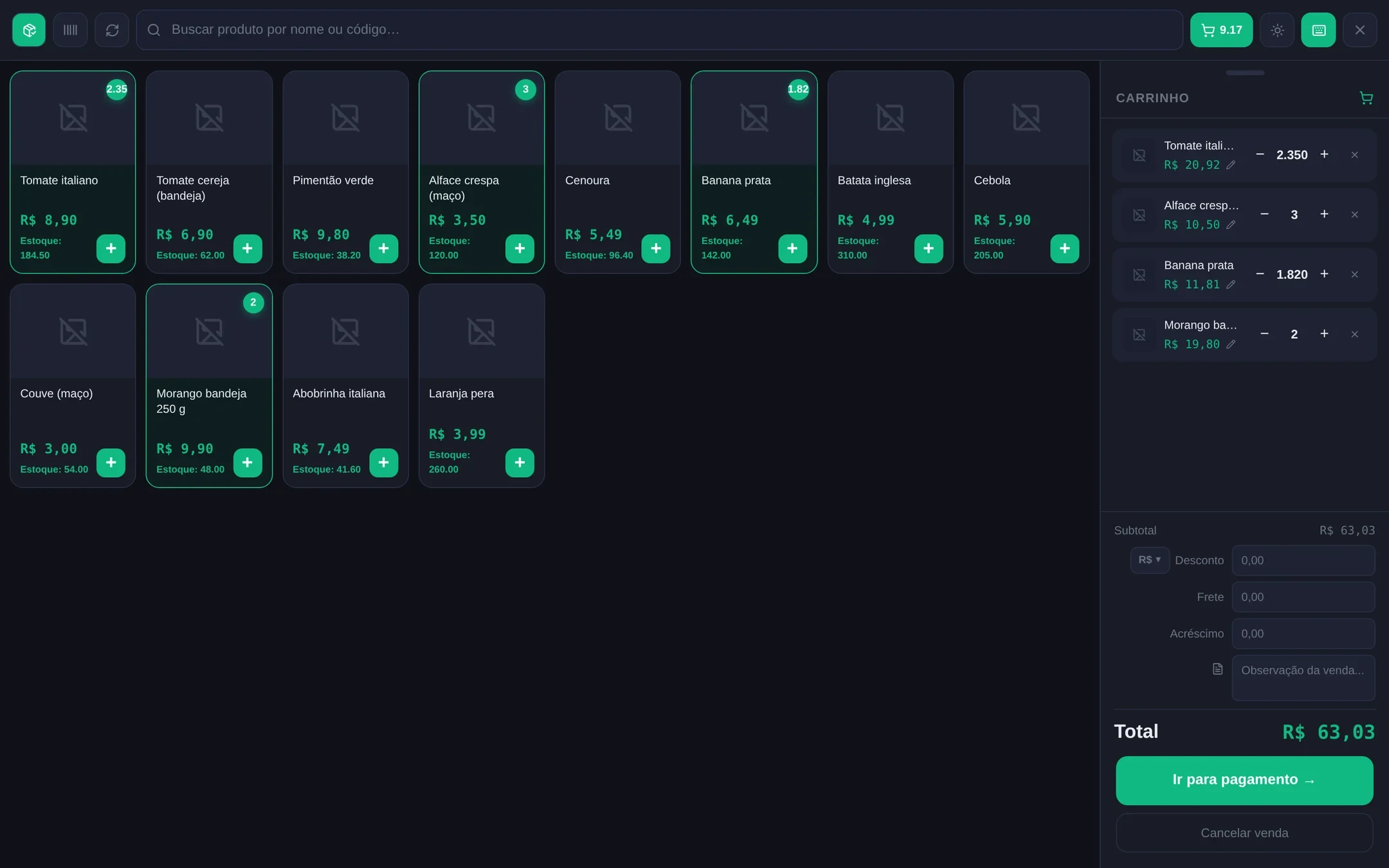Decrease Tomate italiano quantity in cart

[x=1260, y=154]
